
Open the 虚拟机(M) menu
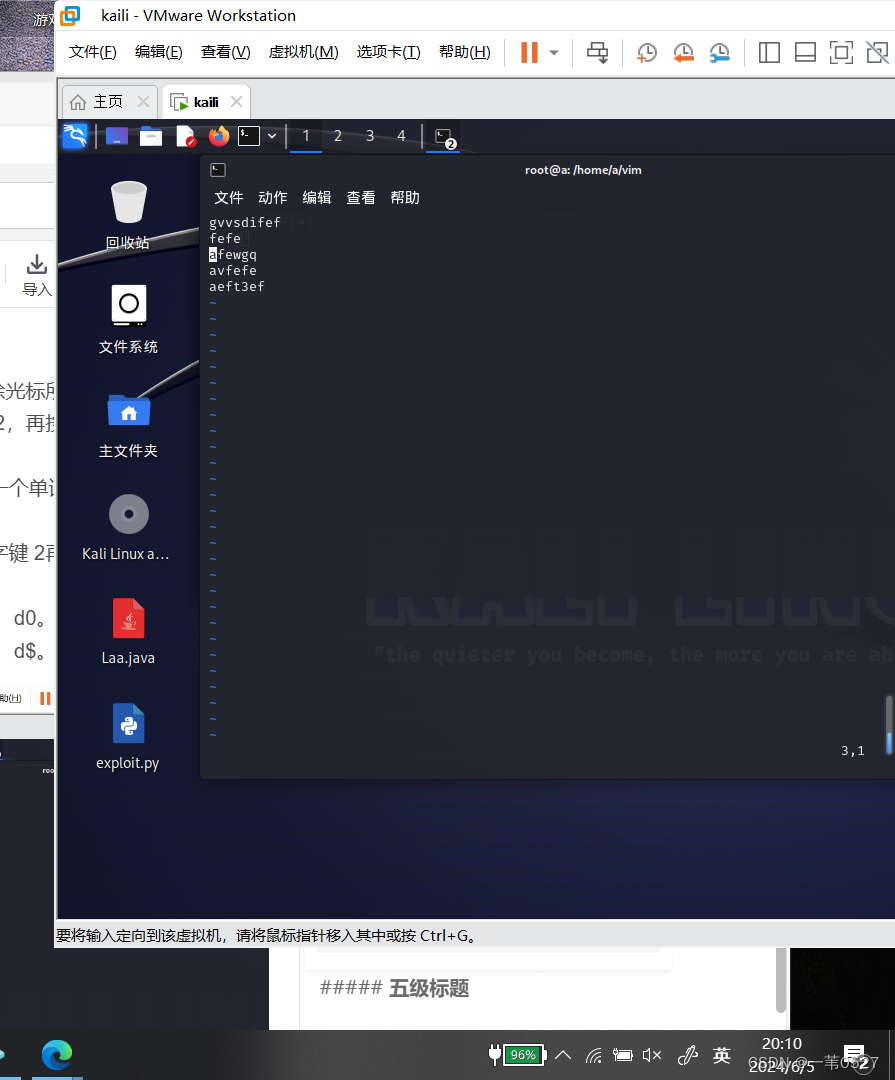[x=303, y=52]
